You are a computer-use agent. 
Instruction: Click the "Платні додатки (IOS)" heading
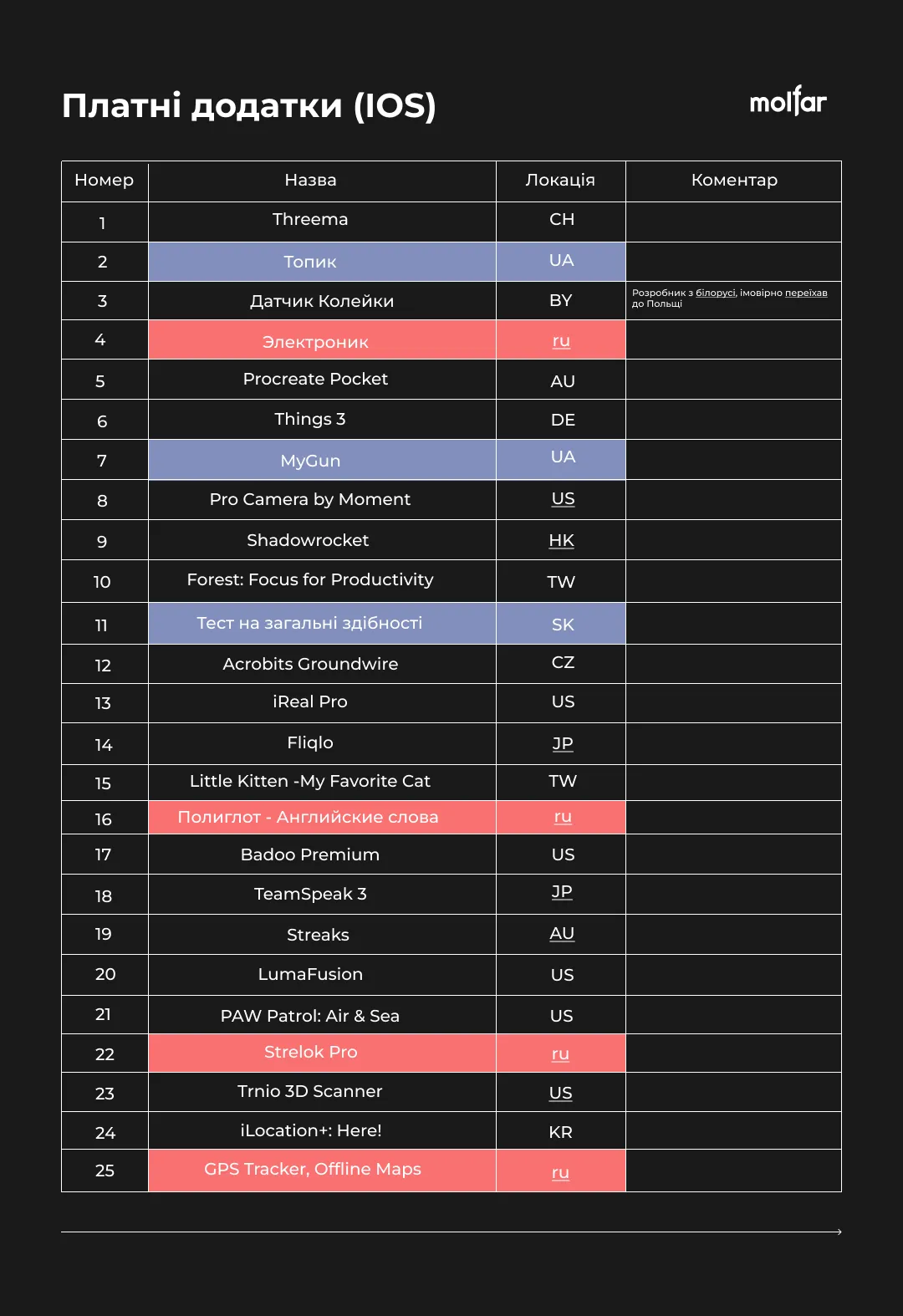249,106
